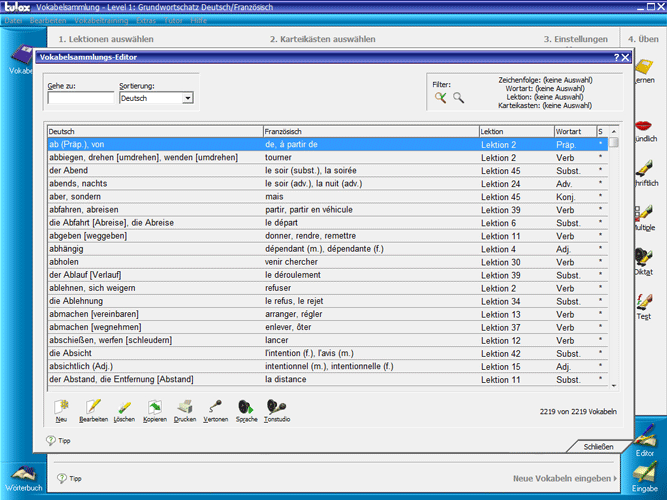
Task: Sort by the Wortart column header
Action: point(575,131)
